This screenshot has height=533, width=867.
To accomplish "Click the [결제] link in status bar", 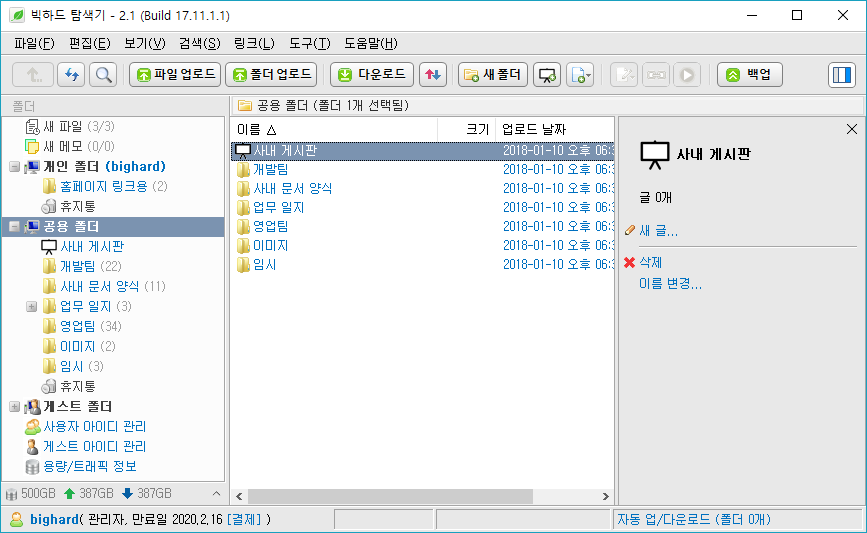I will pyautogui.click(x=244, y=519).
